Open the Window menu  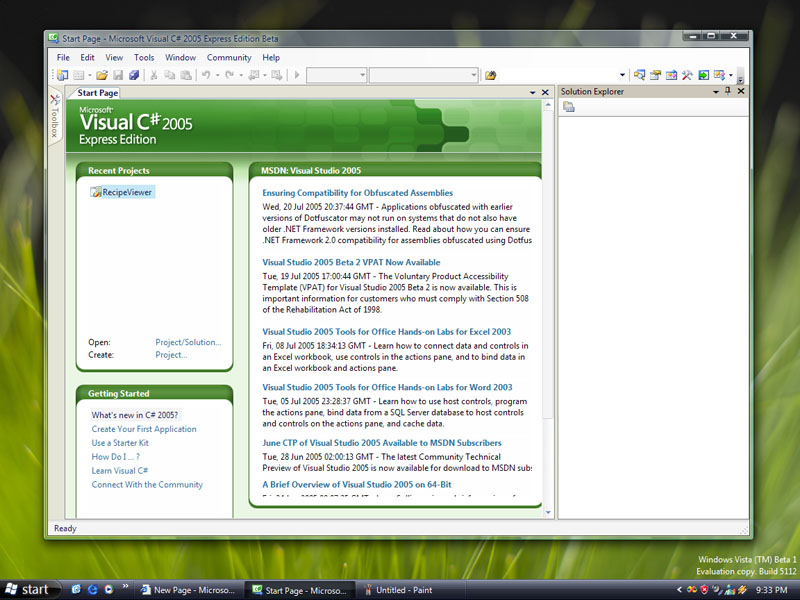tap(180, 58)
